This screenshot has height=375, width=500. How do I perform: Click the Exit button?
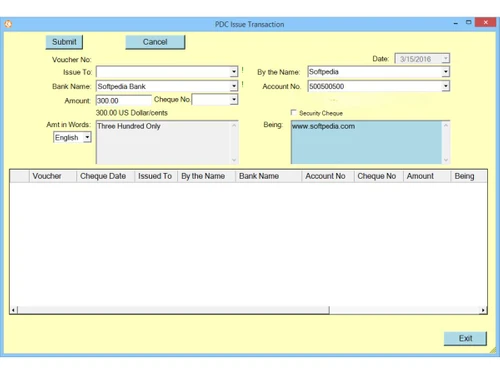(465, 338)
